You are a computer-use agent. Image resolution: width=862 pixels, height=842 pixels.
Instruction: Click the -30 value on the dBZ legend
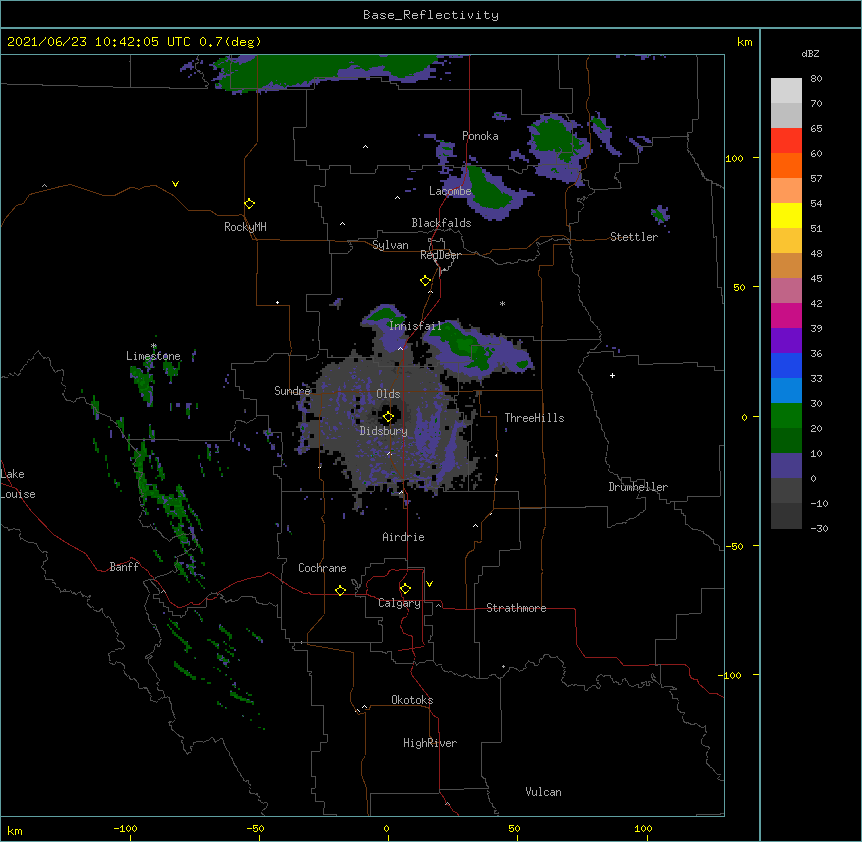coord(819,529)
